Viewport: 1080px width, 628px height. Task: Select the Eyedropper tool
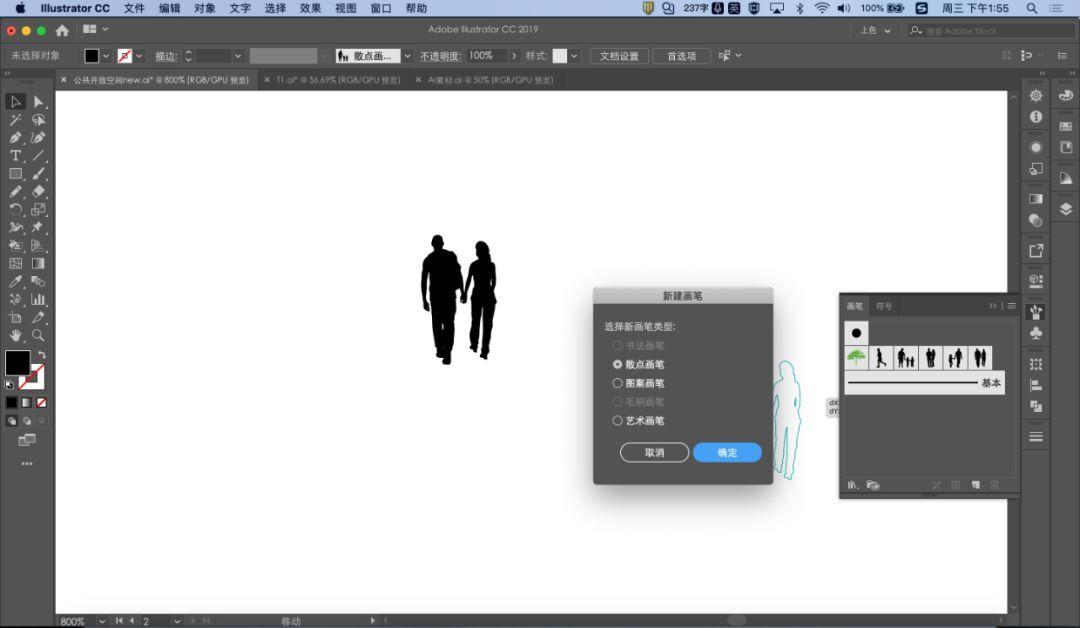[x=15, y=282]
